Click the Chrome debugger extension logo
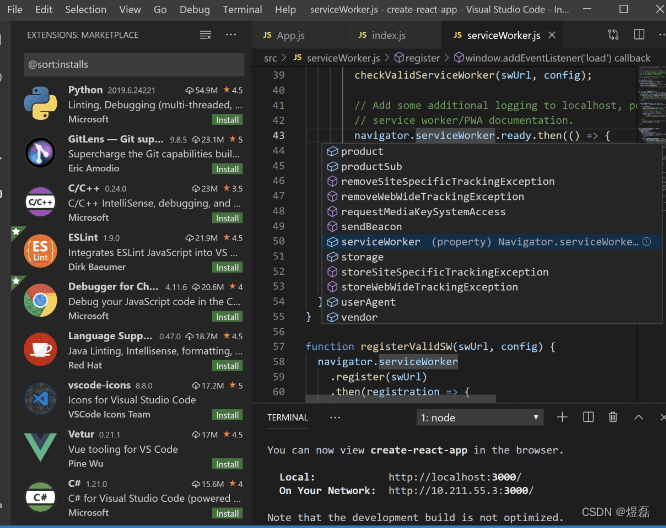This screenshot has width=666, height=528. pyautogui.click(x=40, y=300)
